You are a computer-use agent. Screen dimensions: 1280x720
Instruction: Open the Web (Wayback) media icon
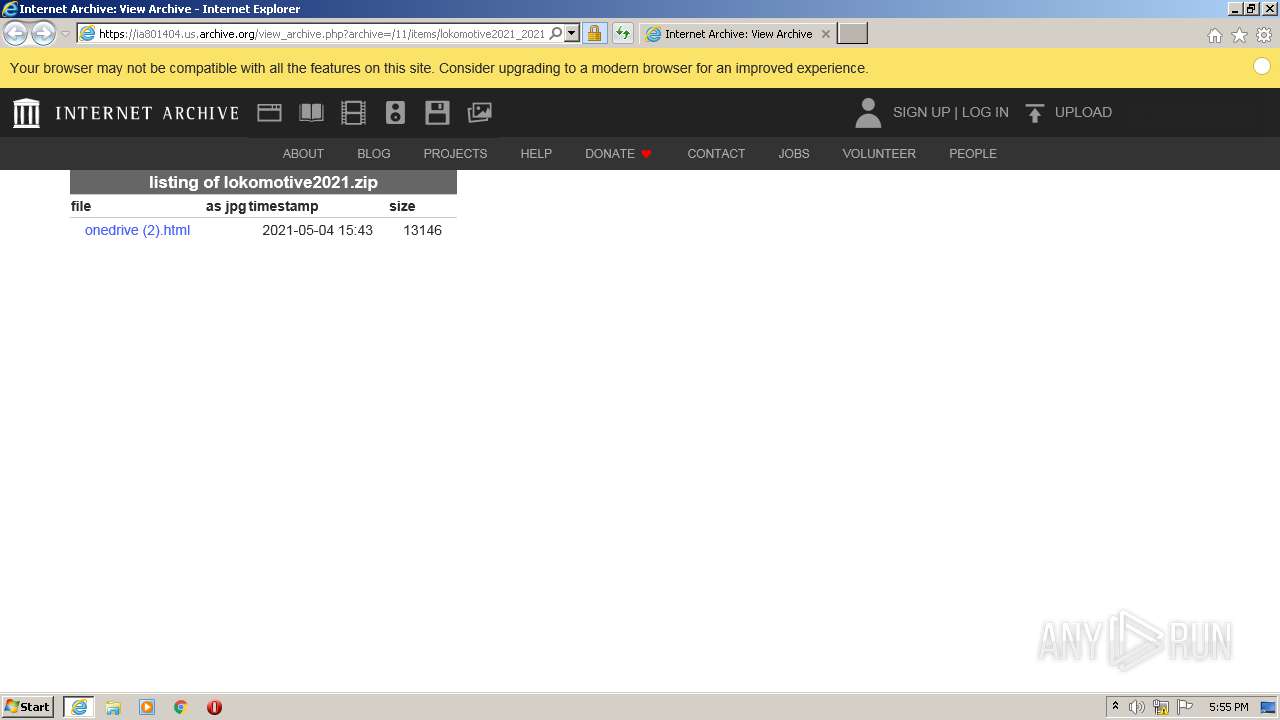[x=269, y=113]
